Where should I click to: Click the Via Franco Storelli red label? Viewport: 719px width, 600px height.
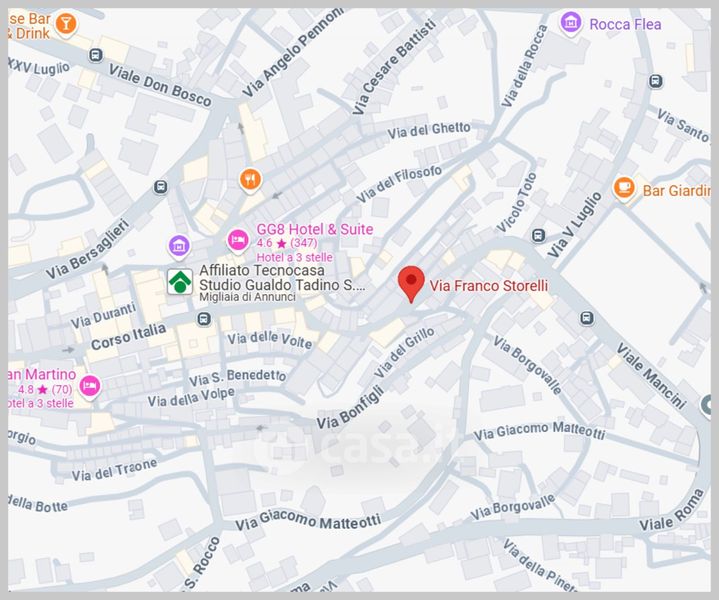(489, 286)
